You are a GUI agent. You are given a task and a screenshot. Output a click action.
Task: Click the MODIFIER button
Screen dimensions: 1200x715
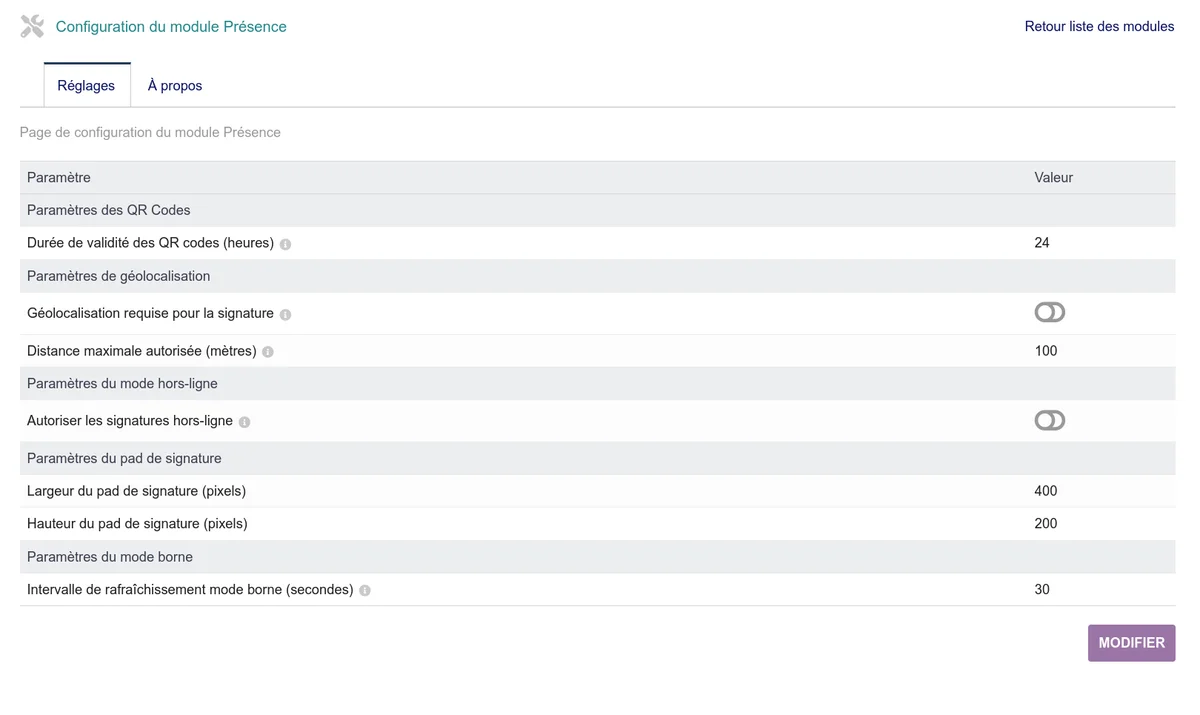tap(1132, 643)
